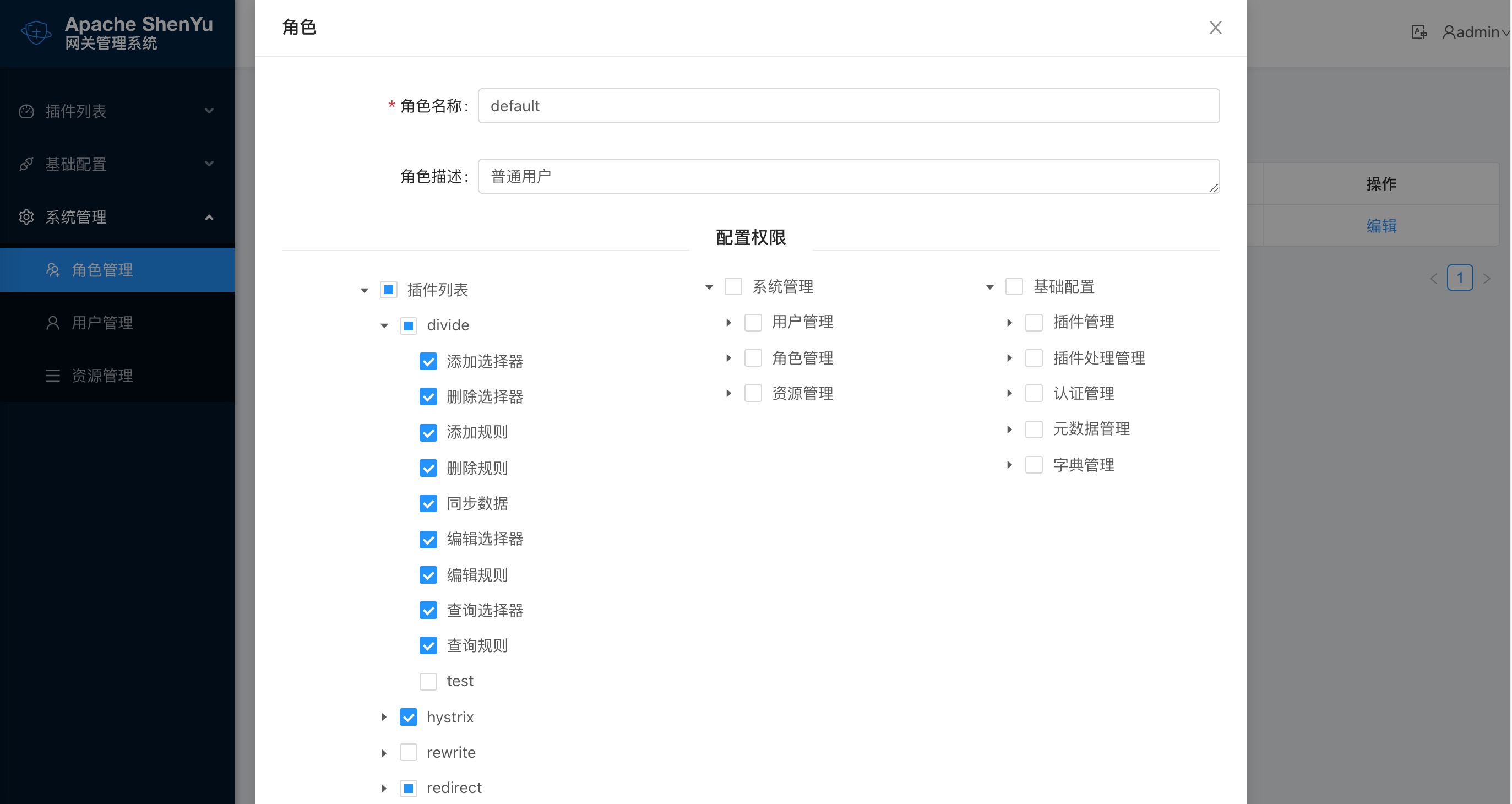The height and width of the screenshot is (804, 1512).
Task: Click the 资源管理 list icon in sidebar
Action: [x=53, y=376]
